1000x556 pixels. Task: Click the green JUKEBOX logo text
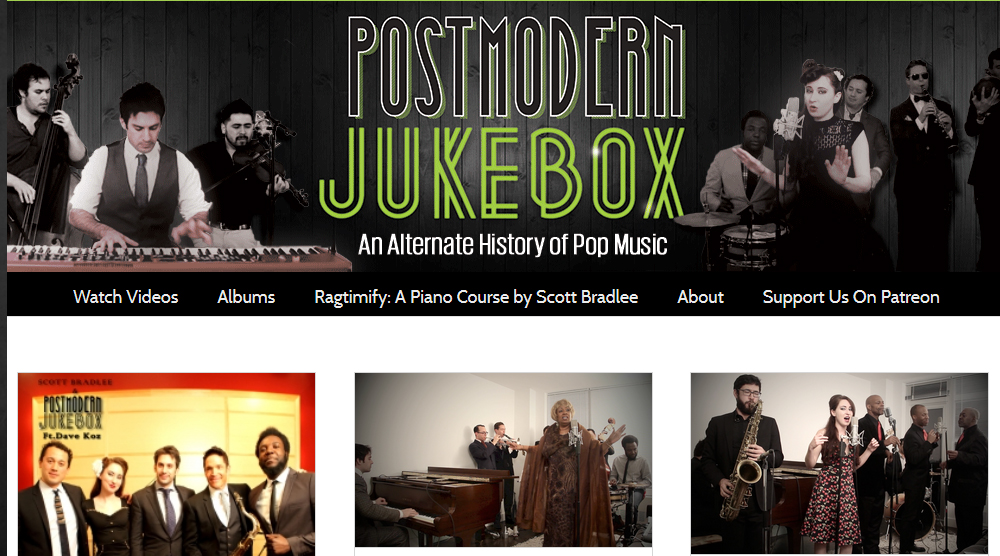(502, 173)
